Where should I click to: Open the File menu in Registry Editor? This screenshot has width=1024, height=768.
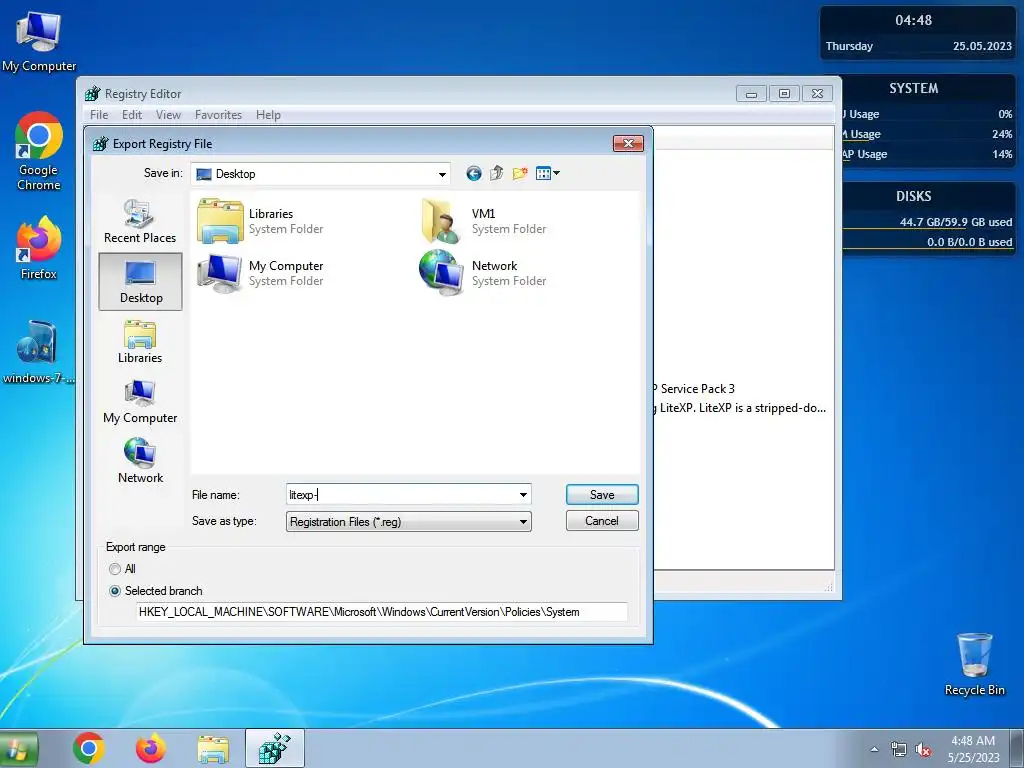[99, 115]
